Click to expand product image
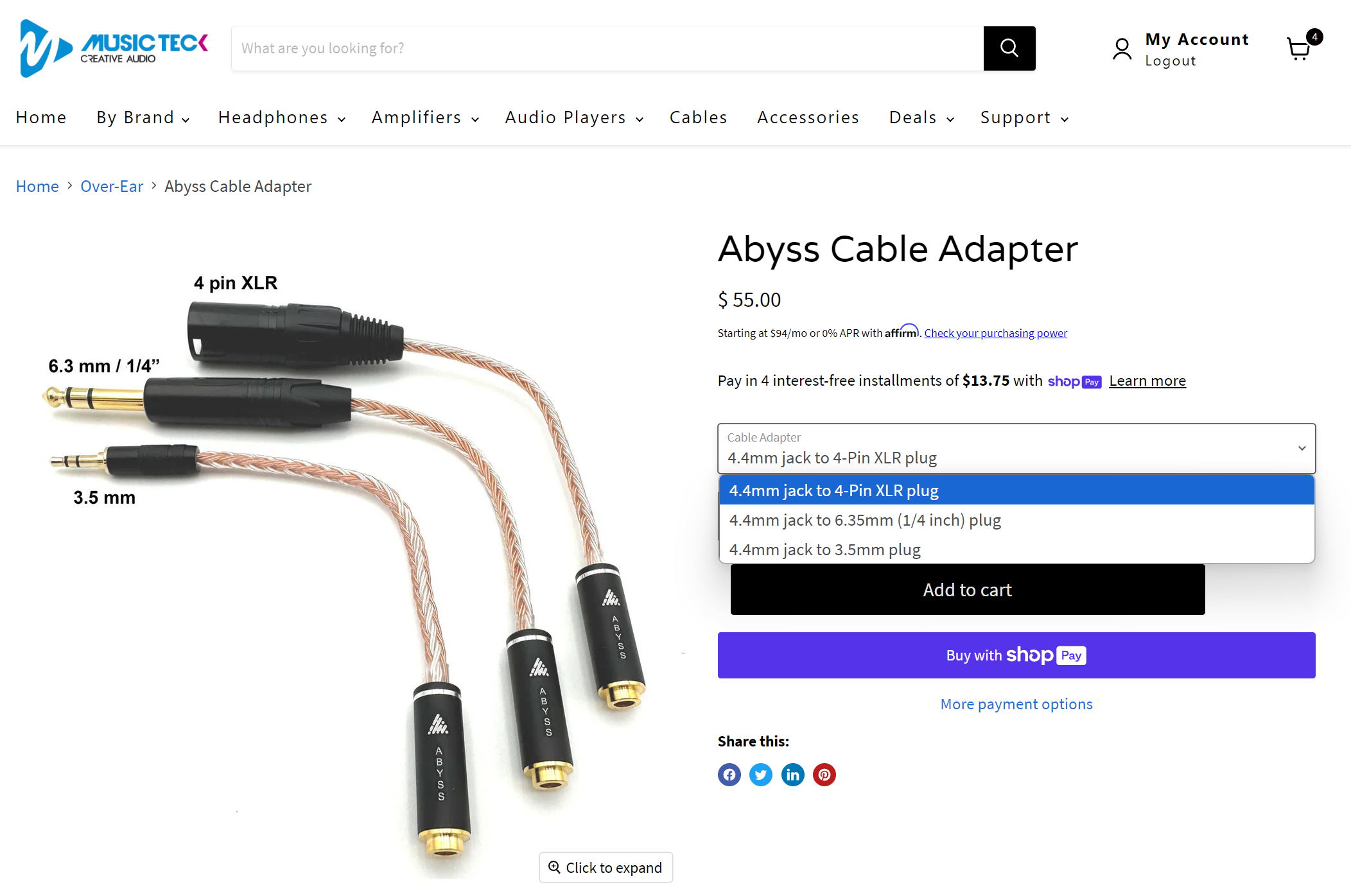Viewport: 1351px width, 896px height. (x=606, y=868)
